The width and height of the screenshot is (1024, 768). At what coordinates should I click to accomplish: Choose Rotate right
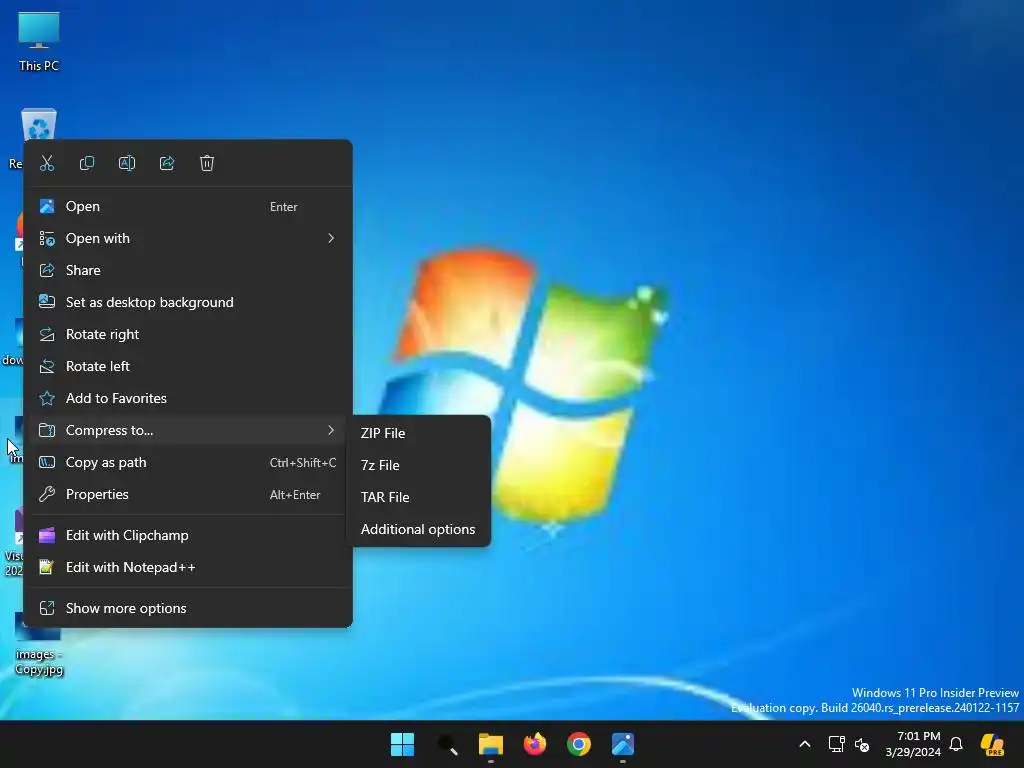tap(188, 334)
